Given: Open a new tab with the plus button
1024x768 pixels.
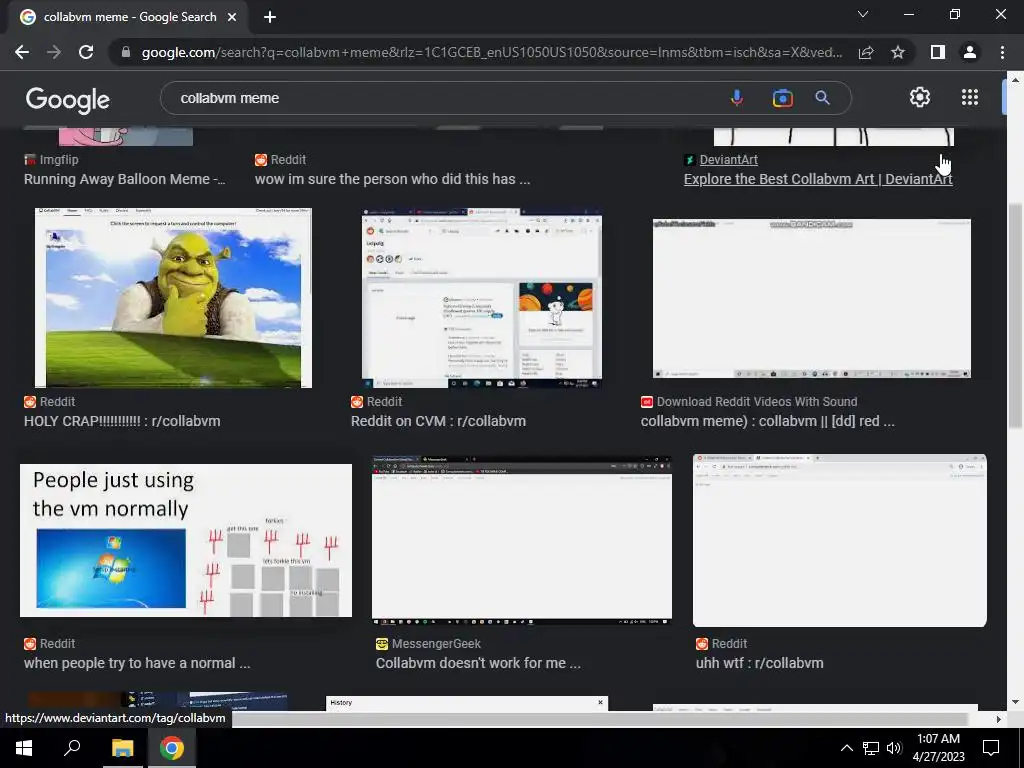Looking at the screenshot, I should click(x=270, y=17).
